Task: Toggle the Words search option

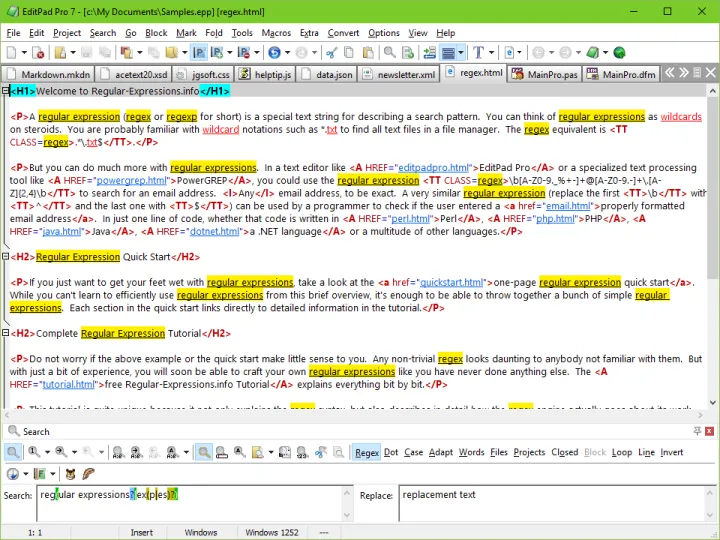Action: 471,452
